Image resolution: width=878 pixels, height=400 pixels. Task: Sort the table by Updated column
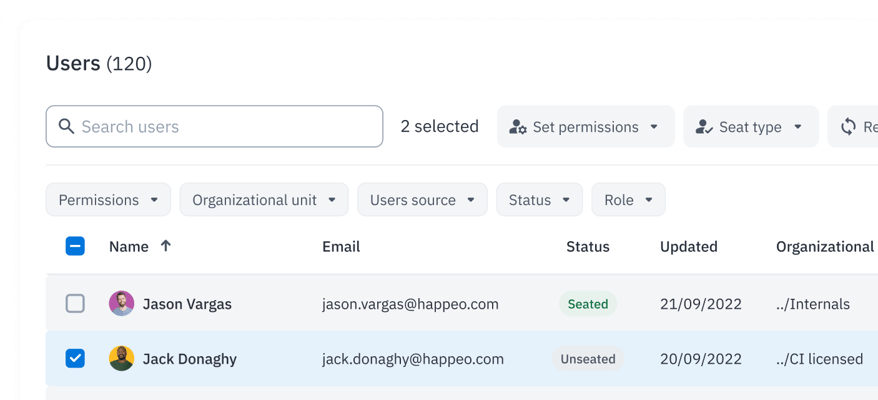coord(688,246)
